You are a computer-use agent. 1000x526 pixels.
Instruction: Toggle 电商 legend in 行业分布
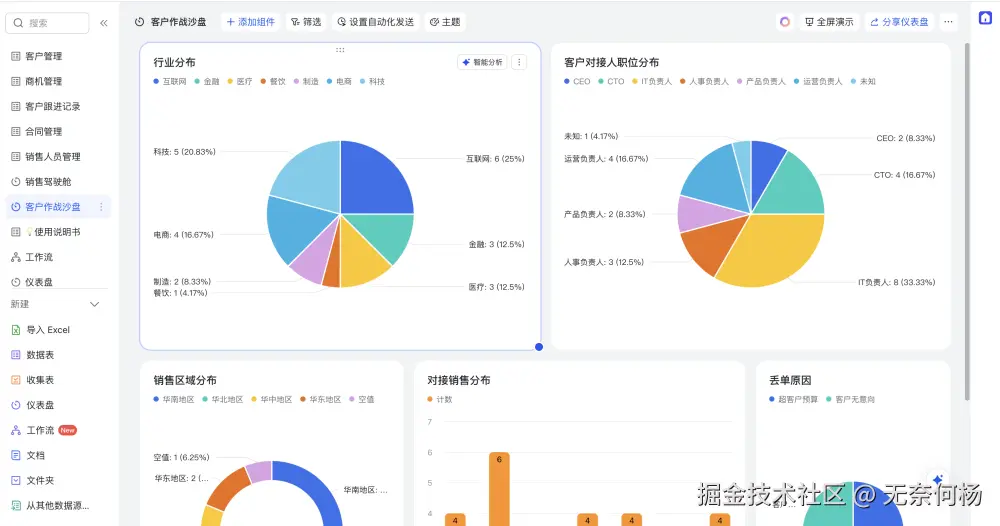pyautogui.click(x=339, y=82)
